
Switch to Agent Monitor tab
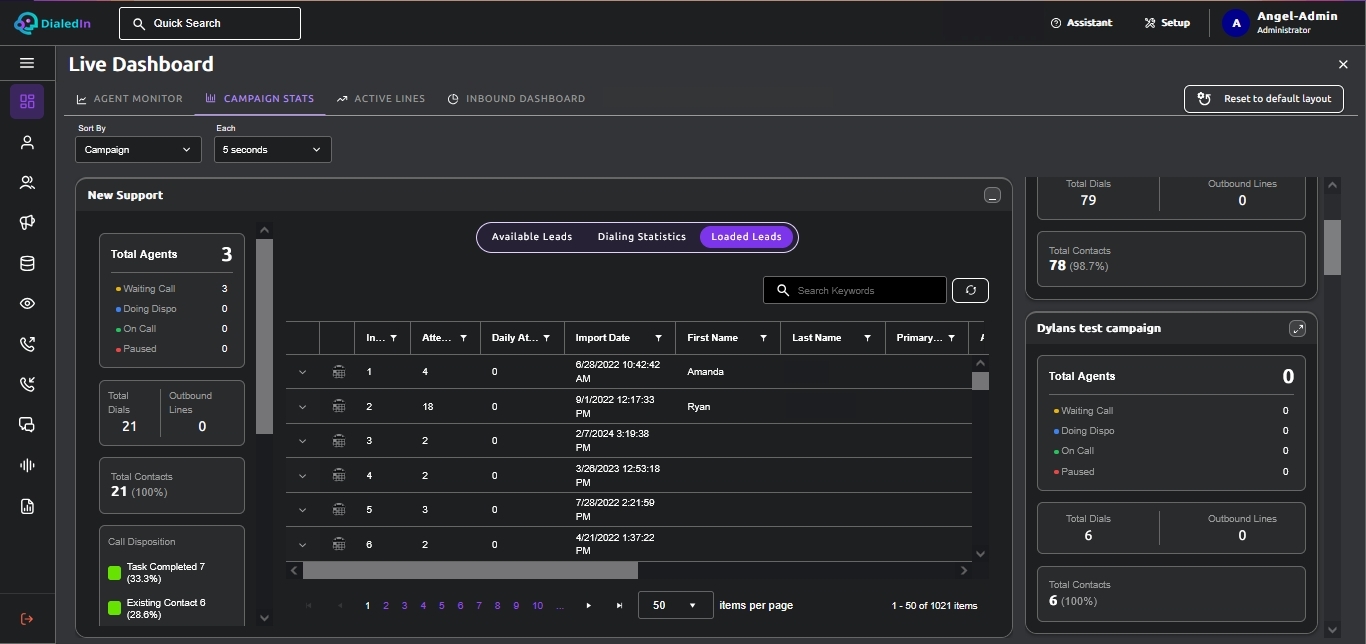[129, 99]
